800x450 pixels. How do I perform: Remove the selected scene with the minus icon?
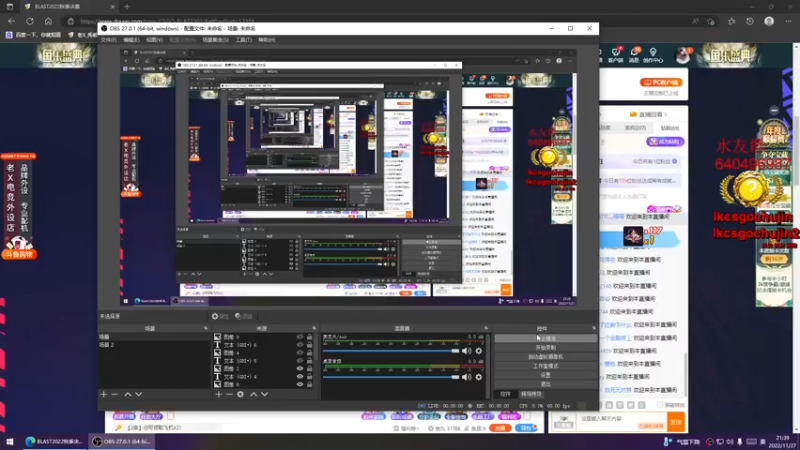click(114, 394)
